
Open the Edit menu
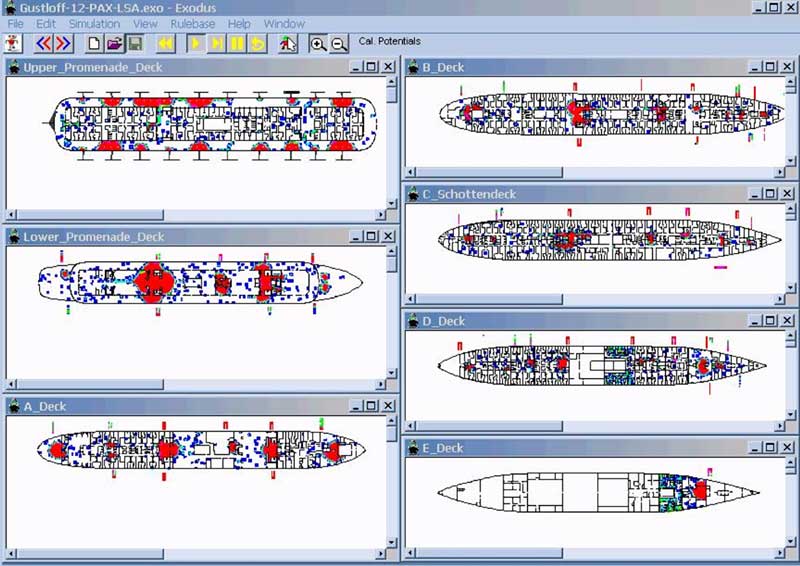pos(45,24)
